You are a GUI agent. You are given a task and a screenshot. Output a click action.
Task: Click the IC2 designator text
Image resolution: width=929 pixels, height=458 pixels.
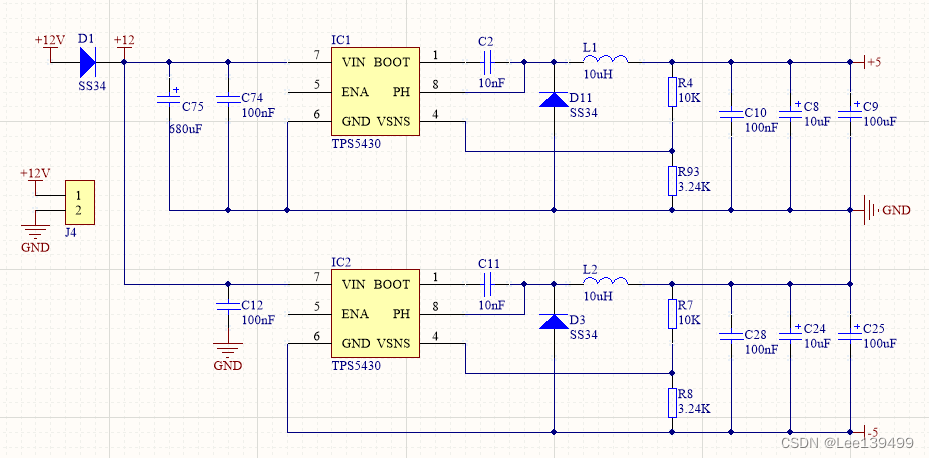pyautogui.click(x=341, y=262)
